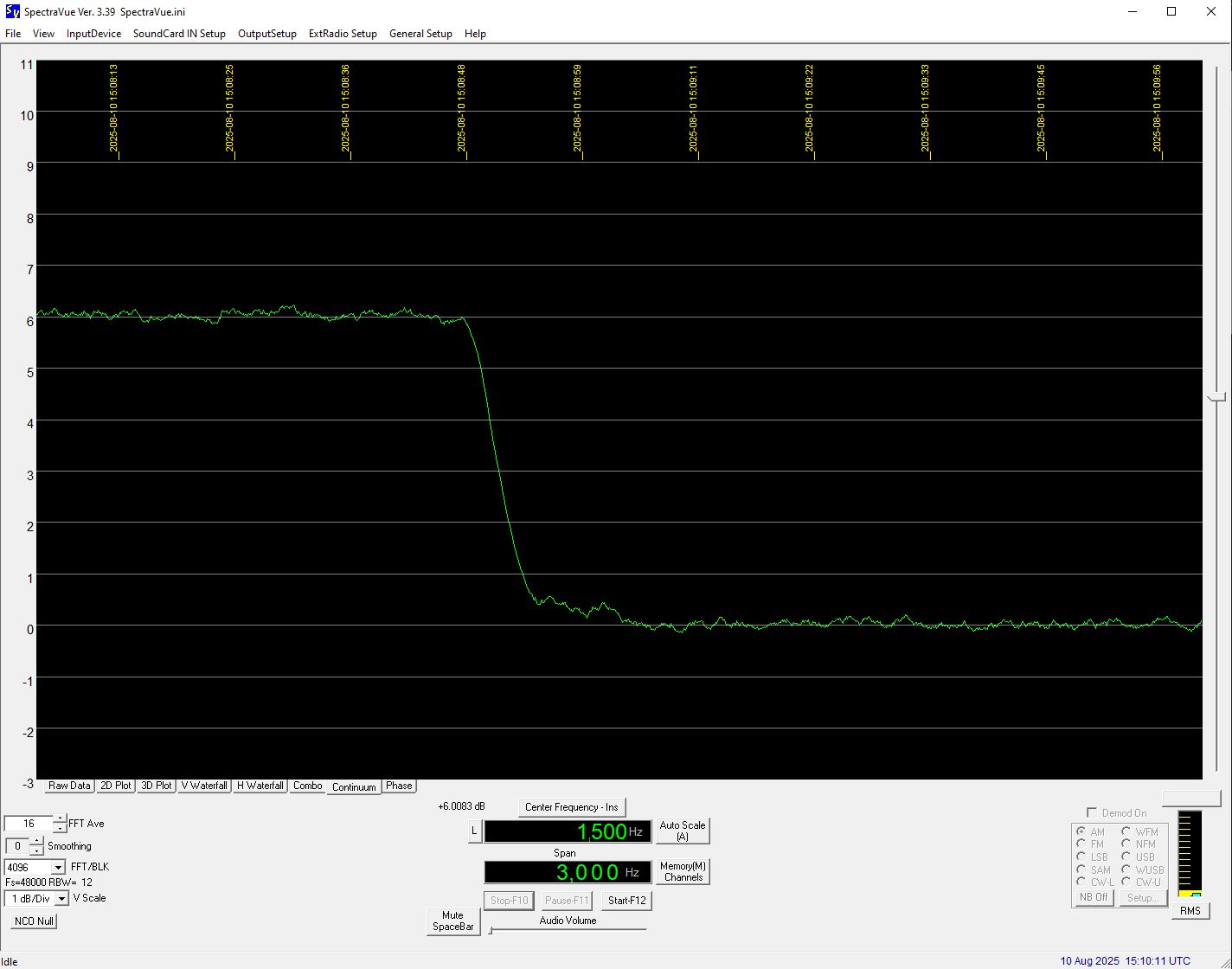
Task: Enable the Demod On checkbox
Action: coord(1092,812)
